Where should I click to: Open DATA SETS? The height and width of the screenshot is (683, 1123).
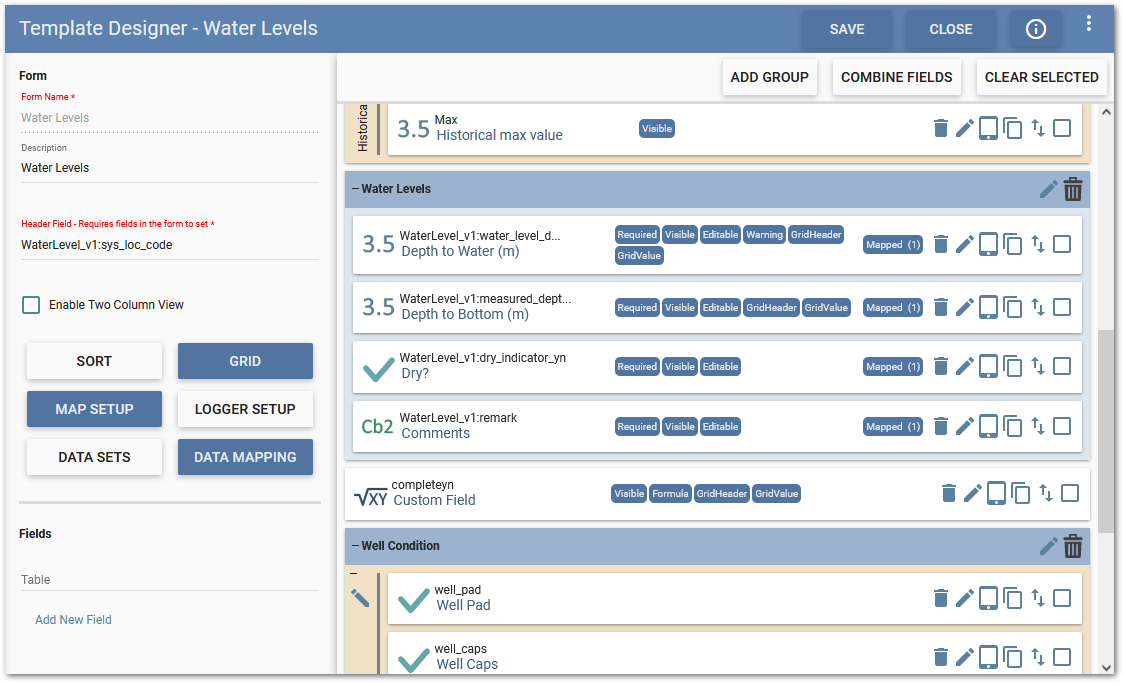95,457
